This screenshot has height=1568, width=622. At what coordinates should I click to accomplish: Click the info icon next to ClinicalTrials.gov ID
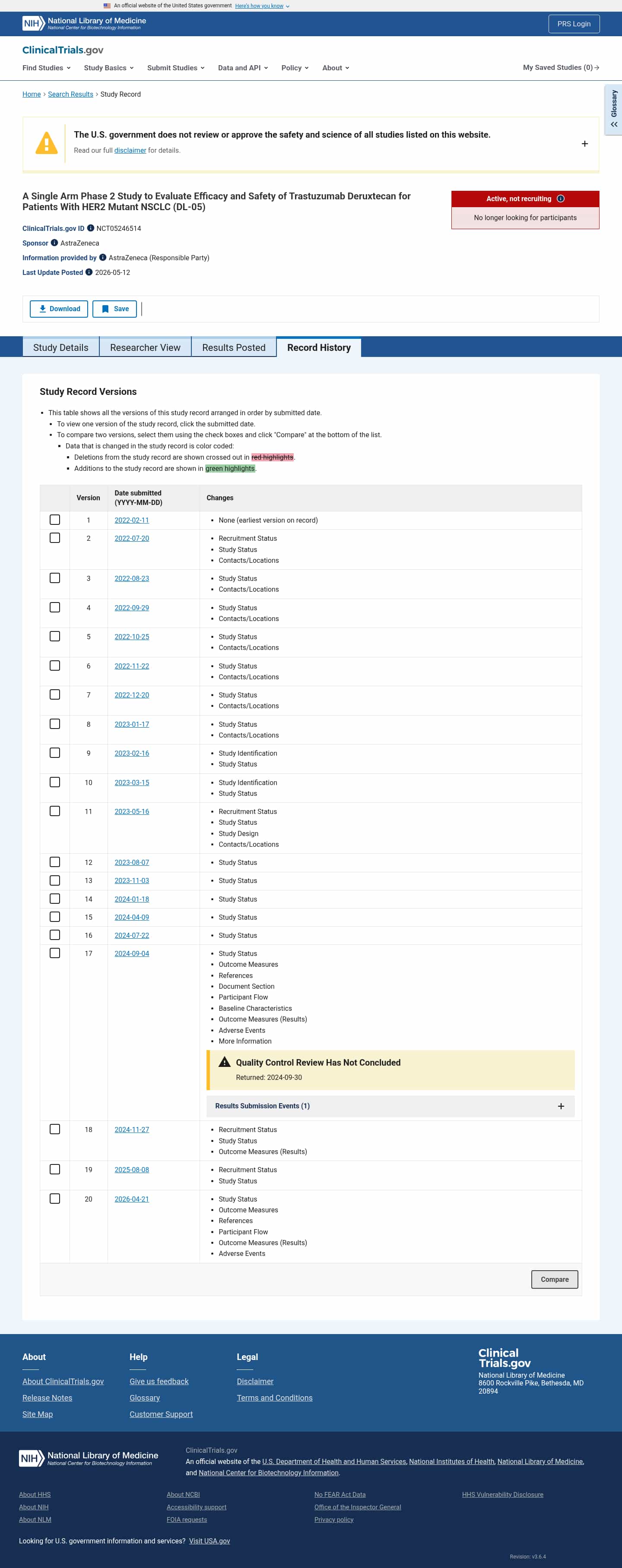(x=90, y=228)
